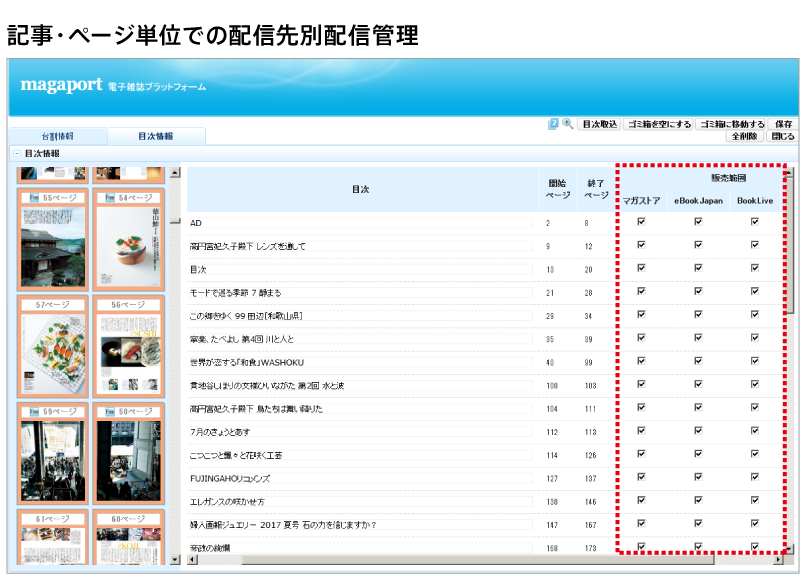Click the help icon beside the magnifier
This screenshot has height=575, width=800.
pyautogui.click(x=554, y=124)
